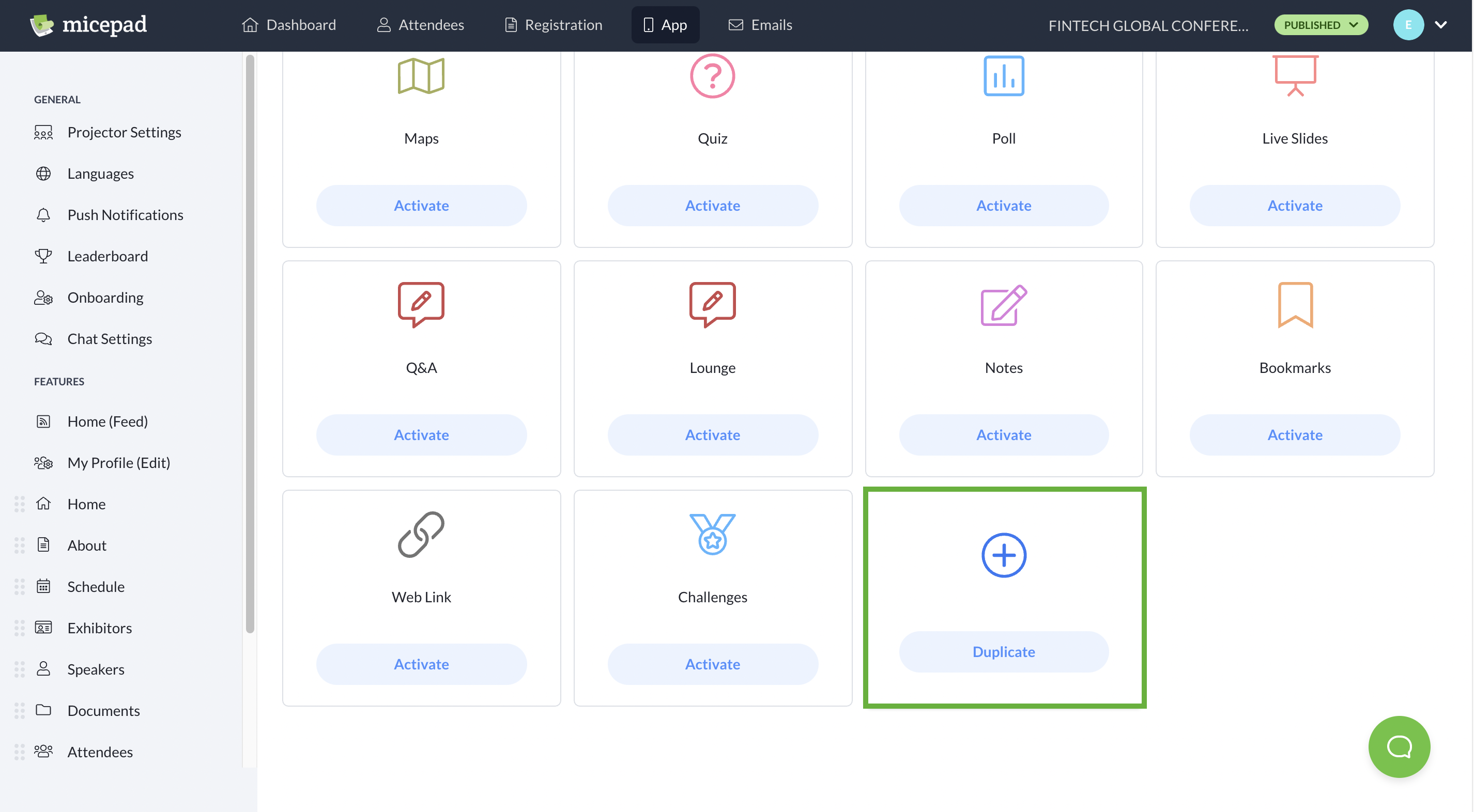The height and width of the screenshot is (812, 1474).
Task: Click the sidebar vertical scrollbar
Action: [250, 343]
